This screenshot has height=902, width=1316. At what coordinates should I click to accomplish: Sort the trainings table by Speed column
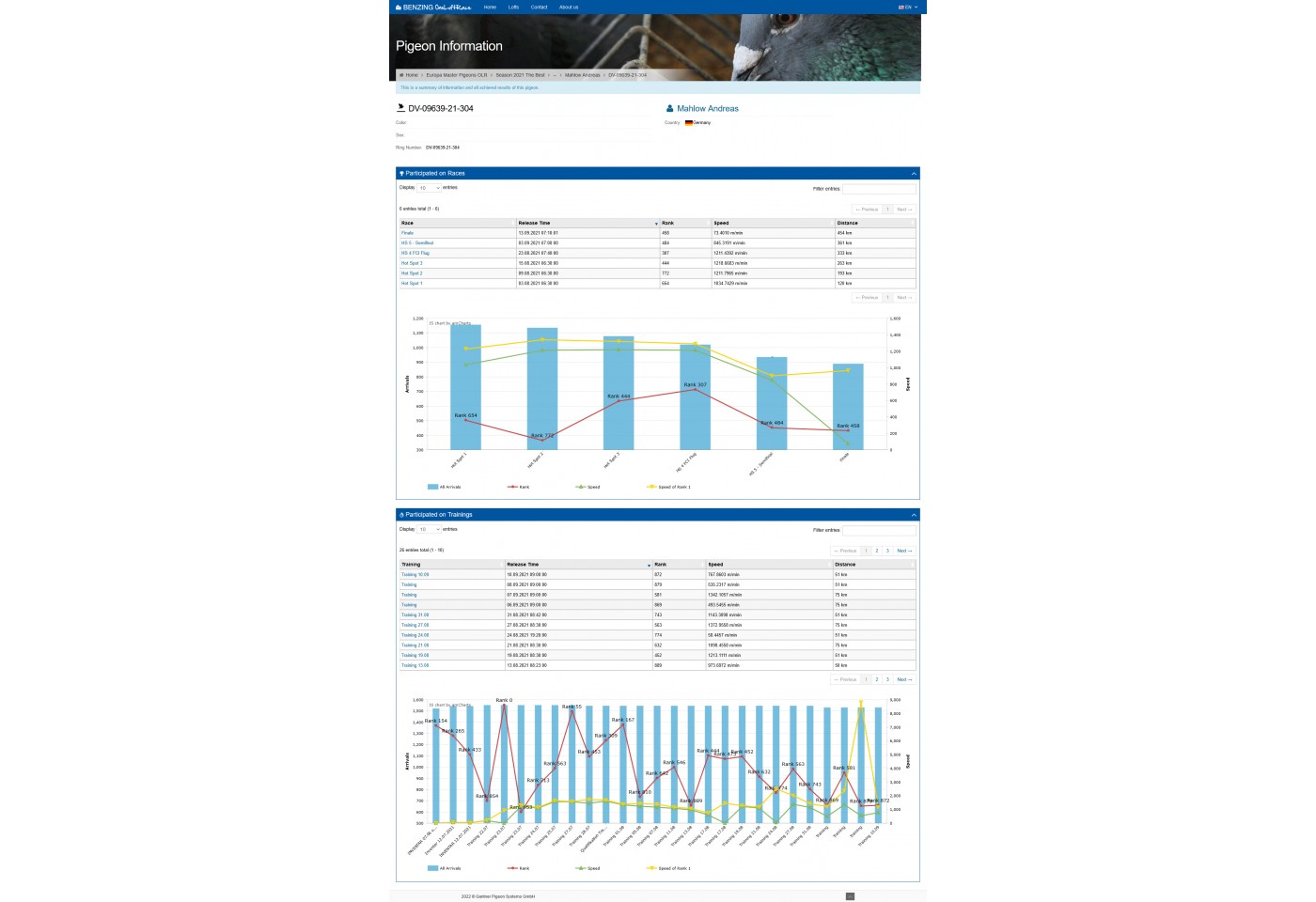(x=769, y=565)
